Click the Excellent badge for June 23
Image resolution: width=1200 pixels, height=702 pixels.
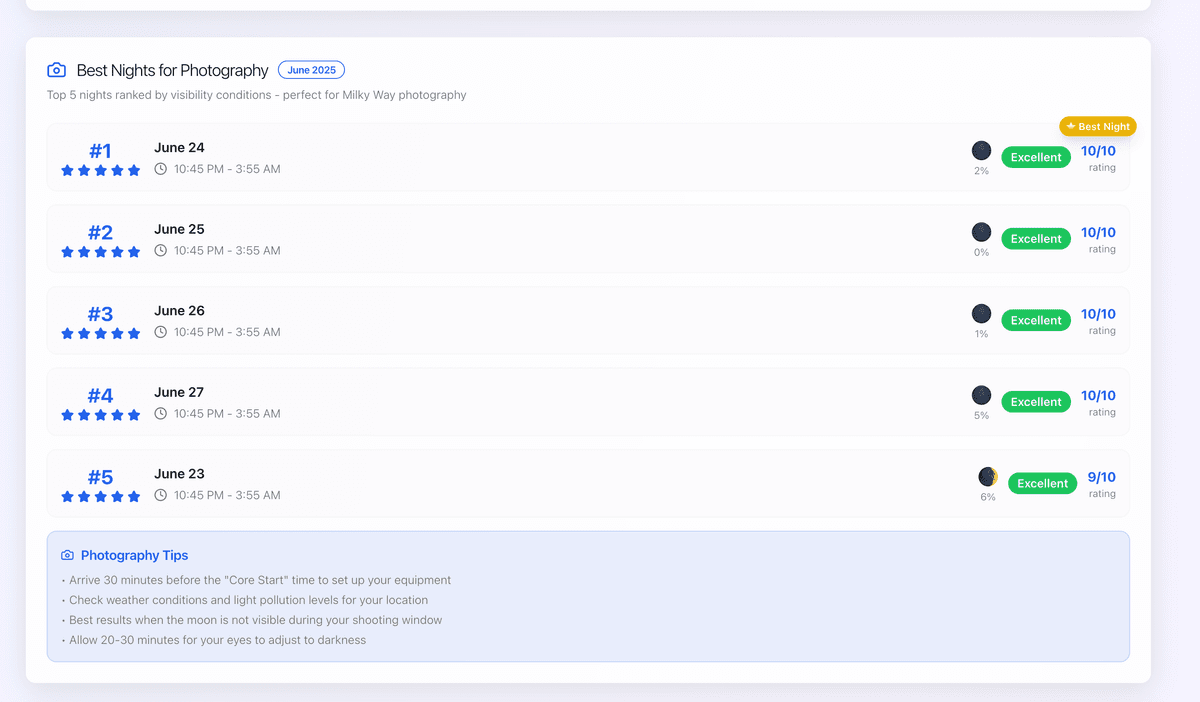pyautogui.click(x=1042, y=484)
